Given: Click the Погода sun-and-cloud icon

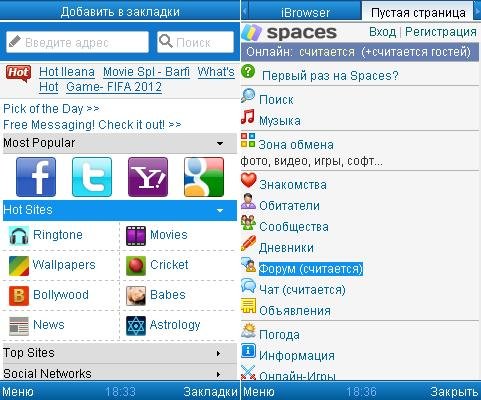Looking at the screenshot, I should [x=249, y=330].
